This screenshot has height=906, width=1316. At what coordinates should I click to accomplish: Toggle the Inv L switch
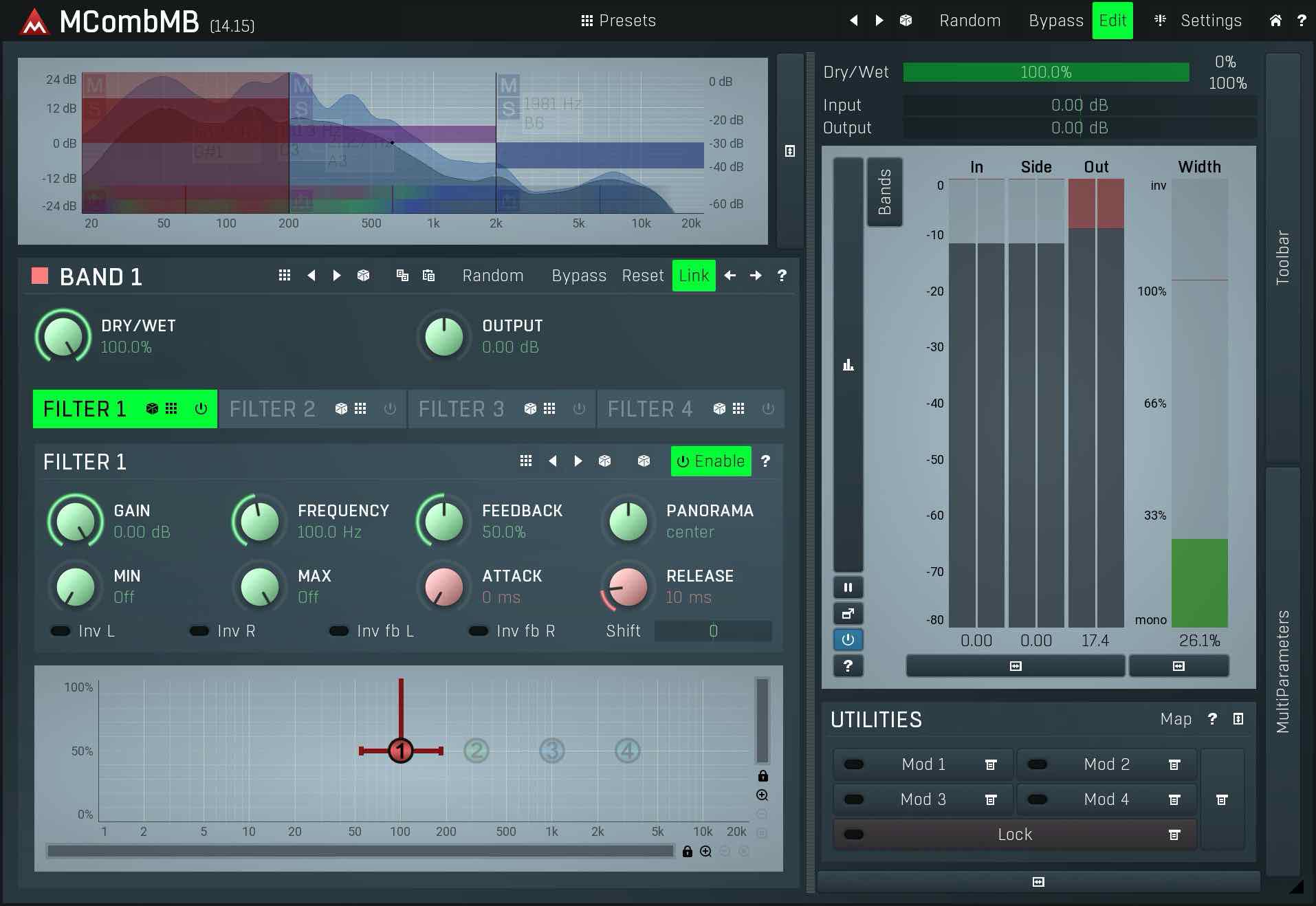click(61, 631)
